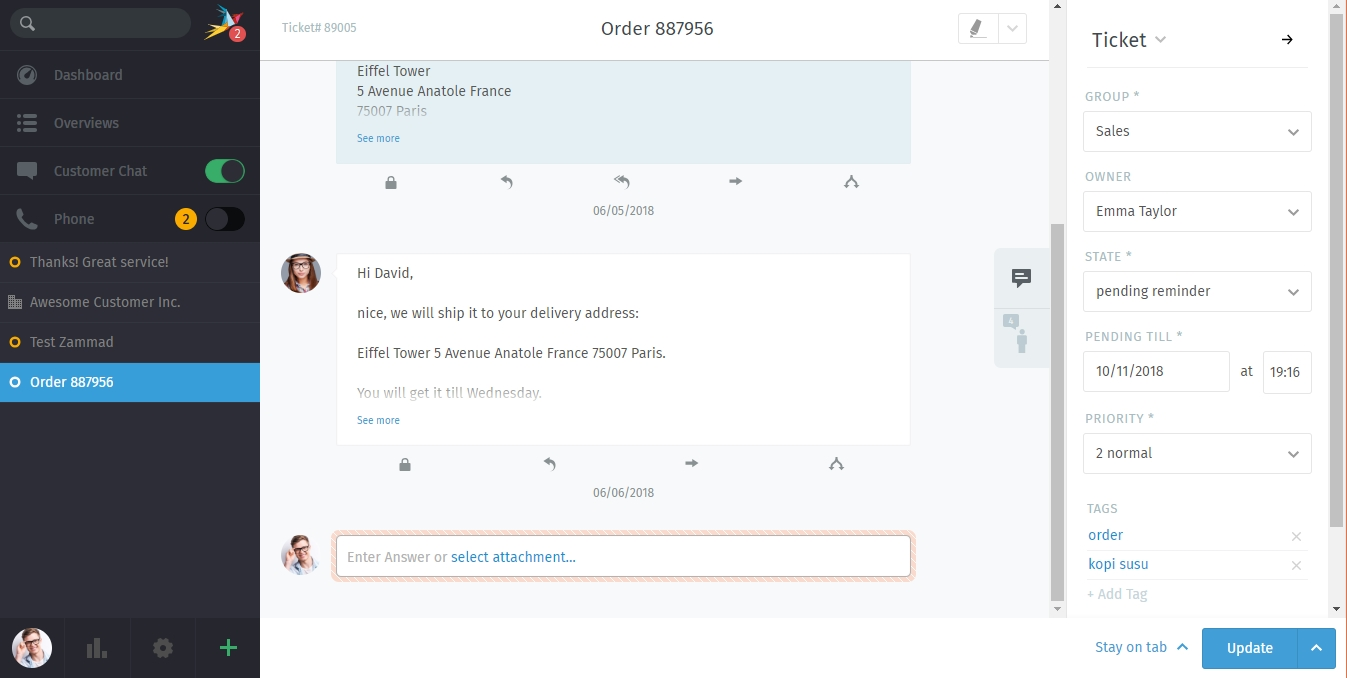Click lock icon under first article
This screenshot has height=678, width=1347.
tap(391, 182)
